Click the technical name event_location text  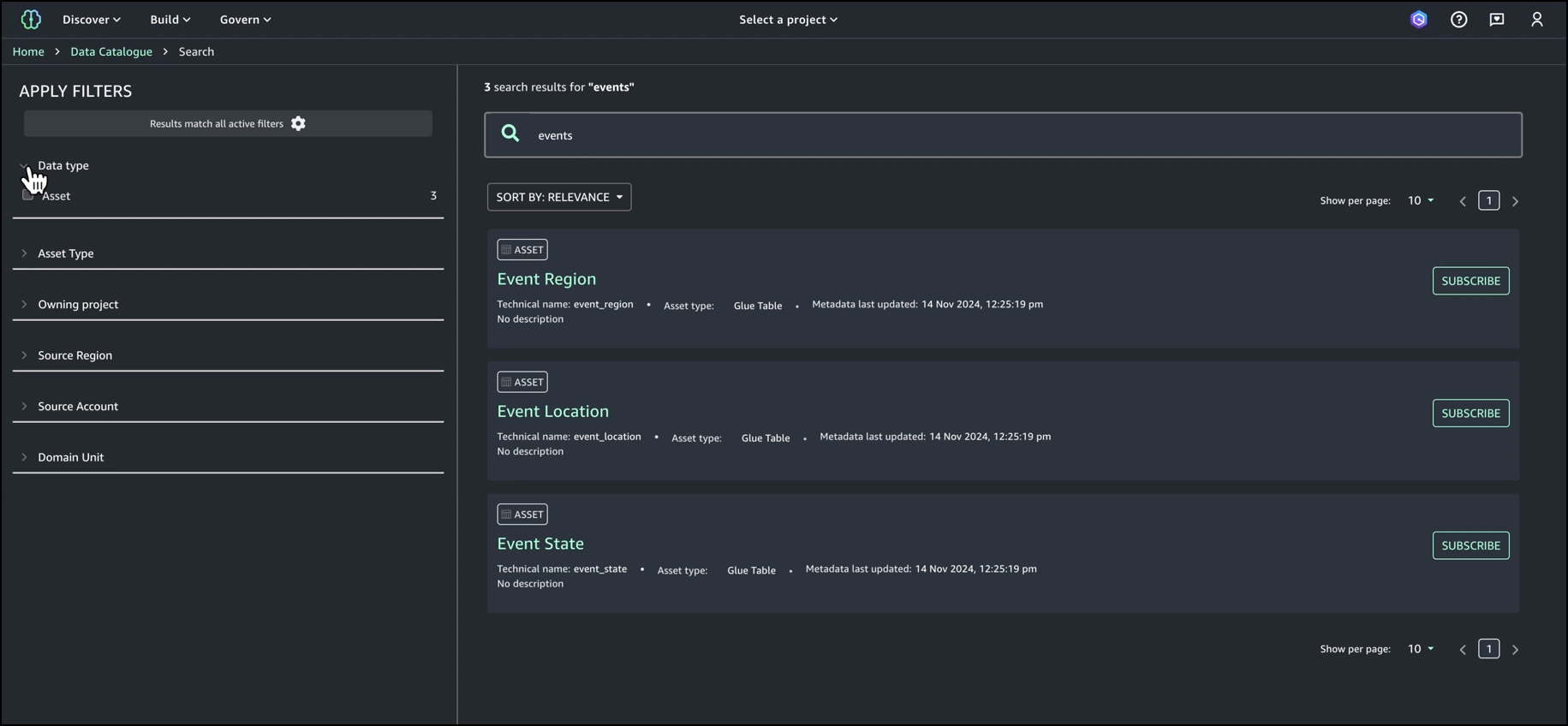607,437
